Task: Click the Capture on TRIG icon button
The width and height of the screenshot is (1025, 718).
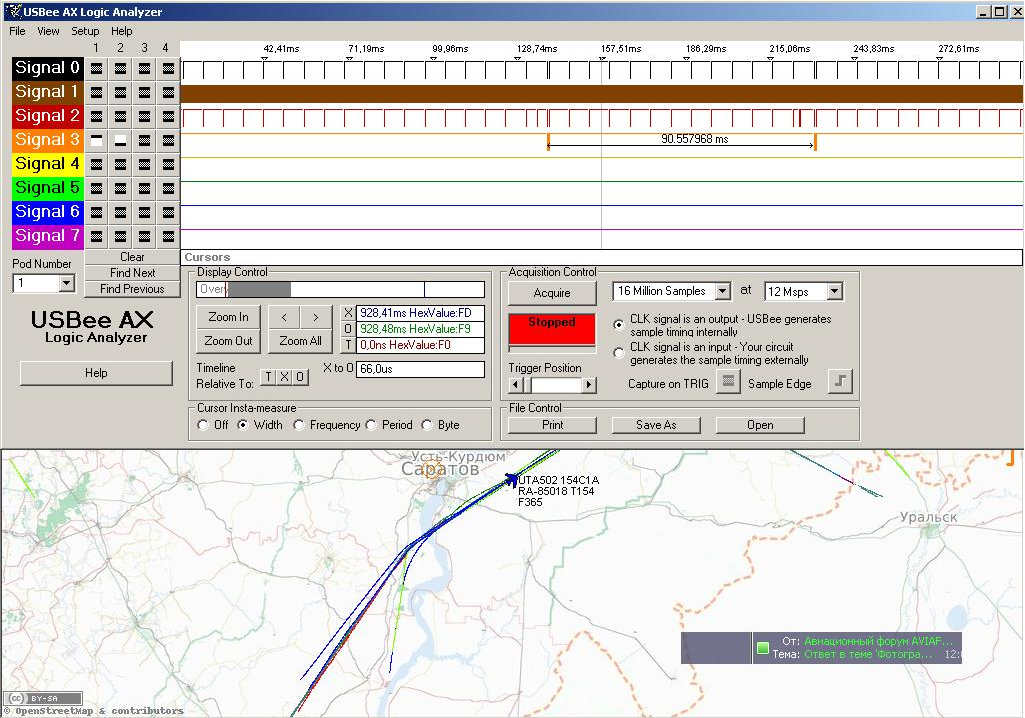Action: [728, 381]
